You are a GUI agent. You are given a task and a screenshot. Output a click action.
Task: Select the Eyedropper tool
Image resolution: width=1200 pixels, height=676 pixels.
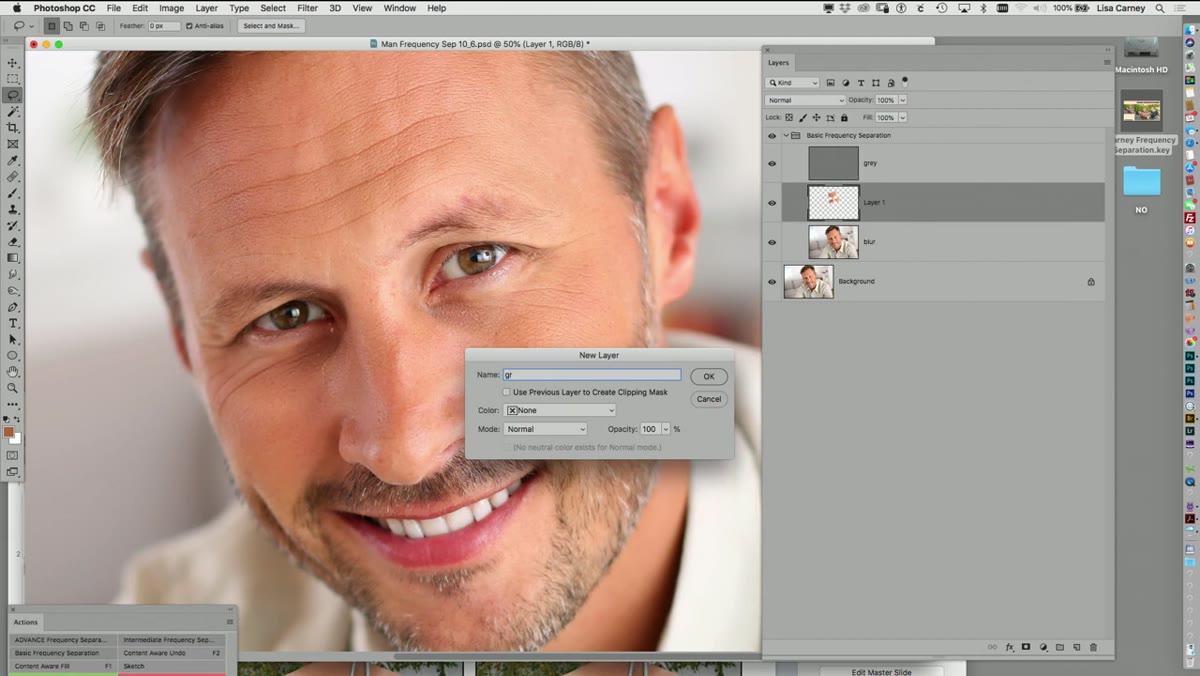pos(13,160)
